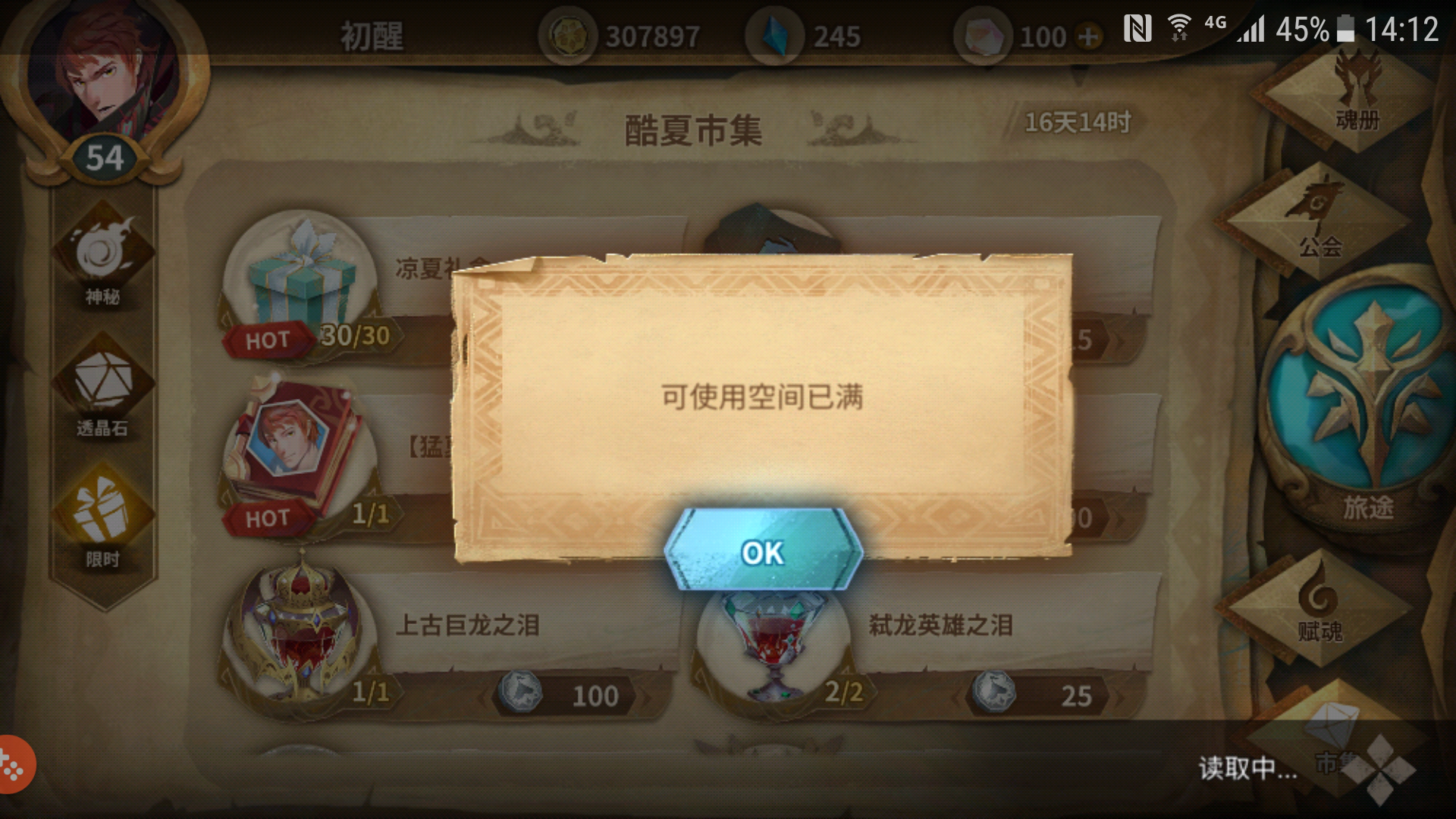
Task: Tap the 16天14时 event timer label
Action: click(1077, 122)
